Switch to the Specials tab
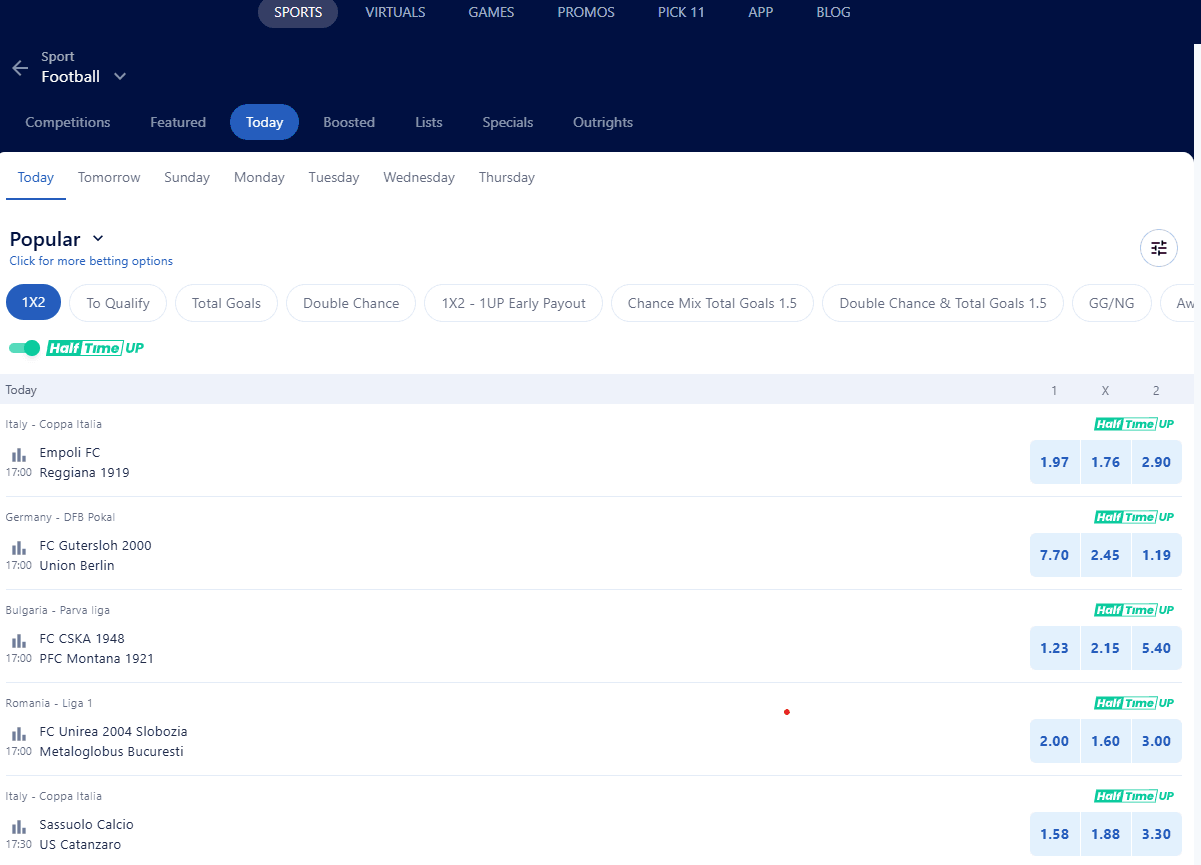Screen dimensions: 1201x865 [x=508, y=122]
